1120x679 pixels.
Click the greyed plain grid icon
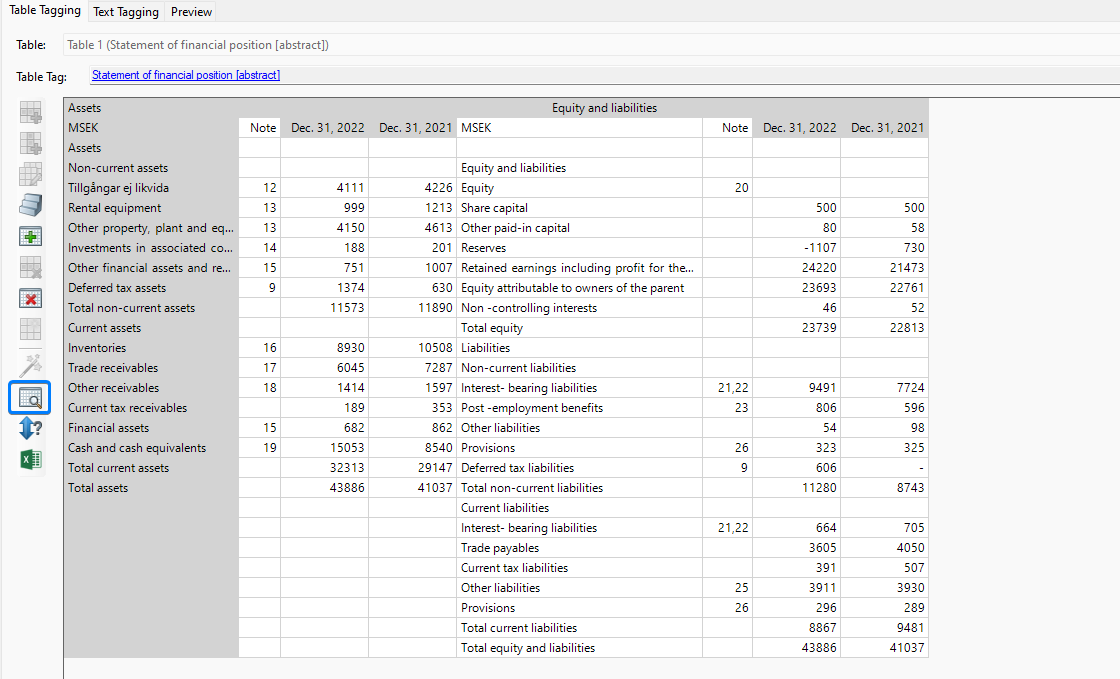31,329
